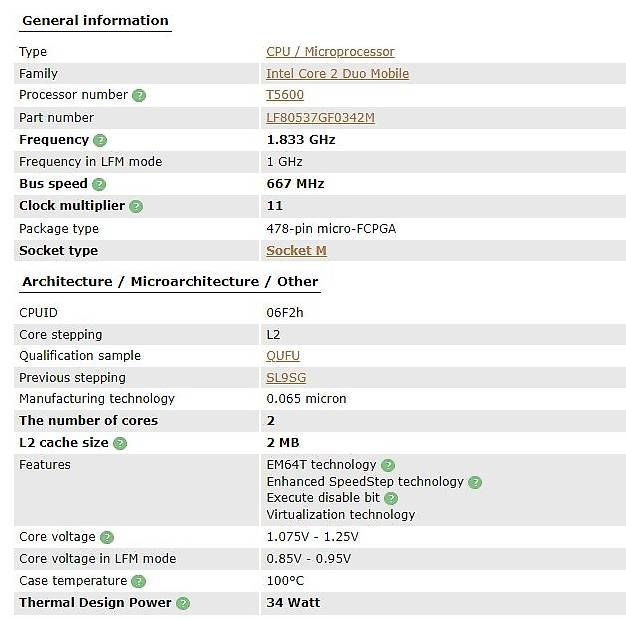Click the 478-pin micro-FCPGA package value
The image size is (626, 620).
331,229
